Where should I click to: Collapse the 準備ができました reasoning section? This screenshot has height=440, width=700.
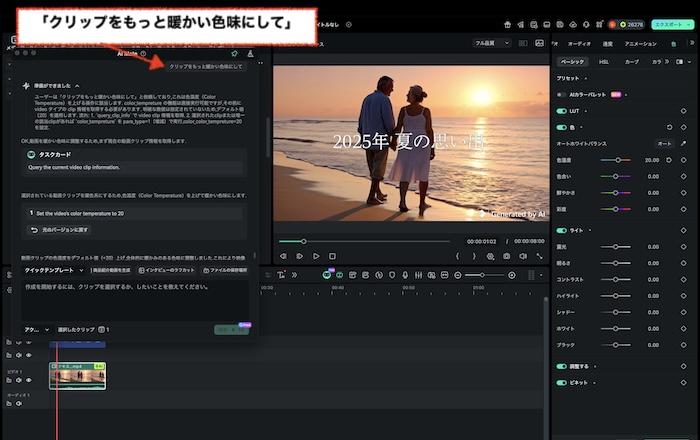click(77, 86)
